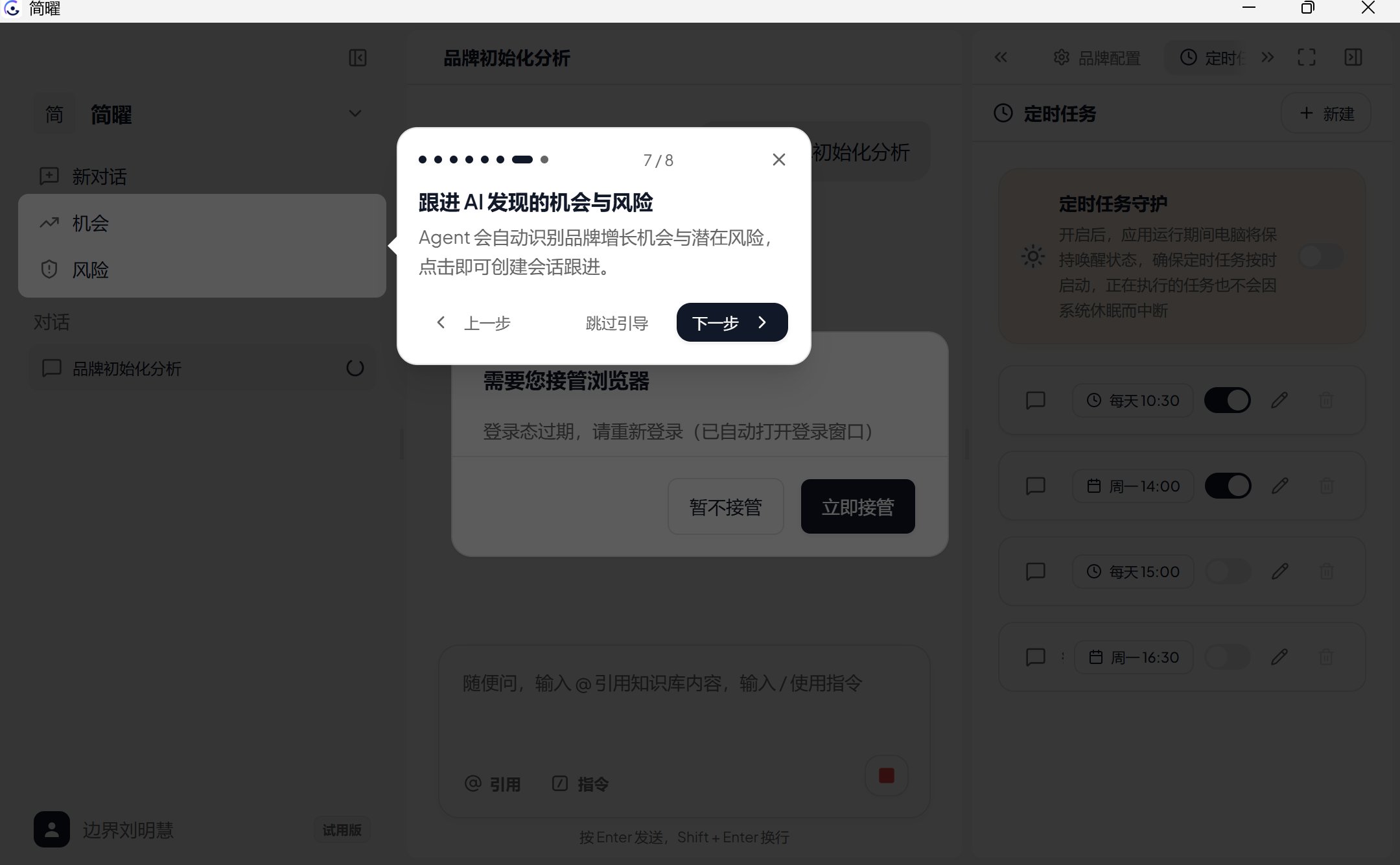
Task: Edit the 每天10:30 task with pencil icon
Action: point(1279,400)
